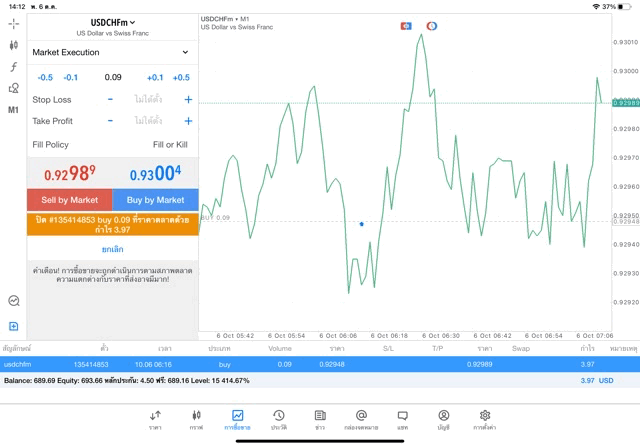Click the battery indicator in status bar
640x447 pixels.
(624, 7)
